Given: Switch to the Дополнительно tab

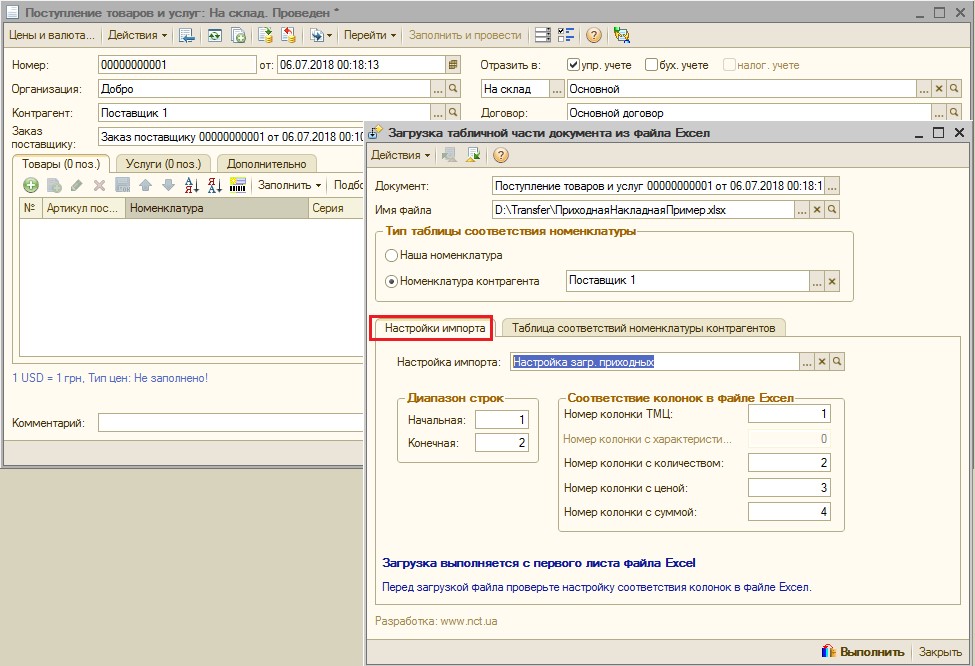Looking at the screenshot, I should click(x=267, y=164).
